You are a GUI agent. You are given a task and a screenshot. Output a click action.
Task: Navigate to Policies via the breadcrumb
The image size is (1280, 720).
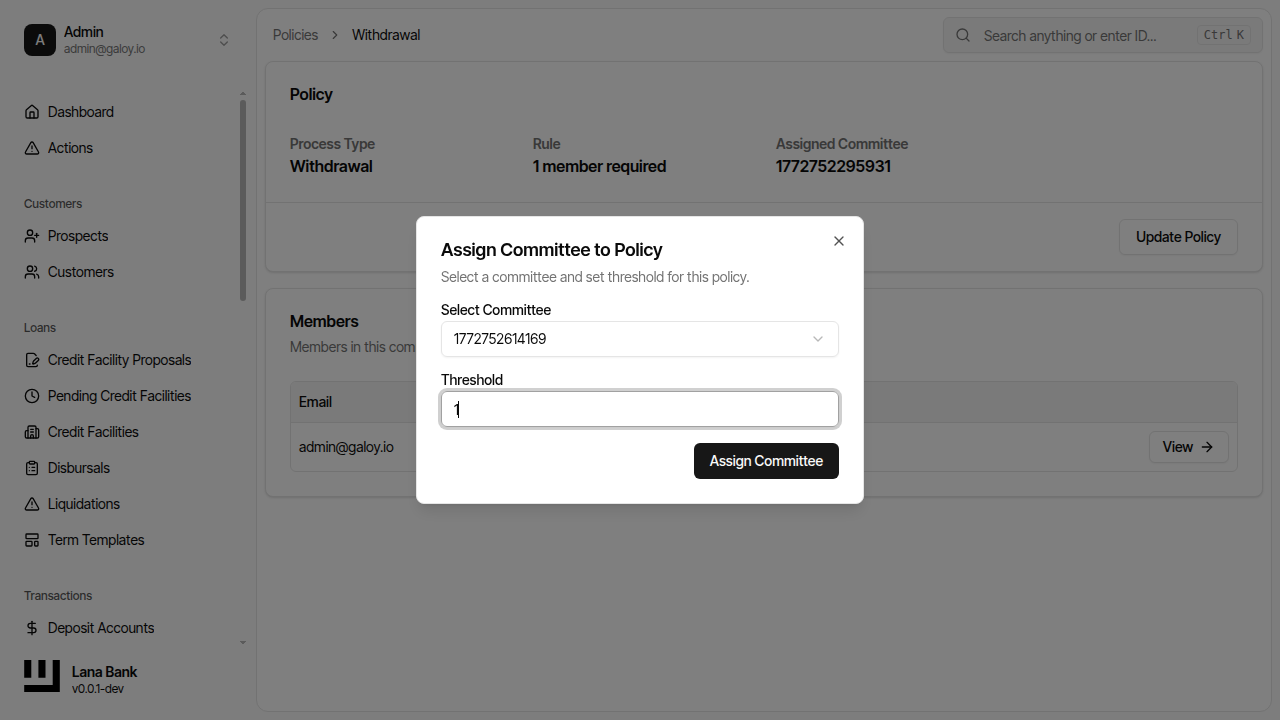(x=295, y=34)
